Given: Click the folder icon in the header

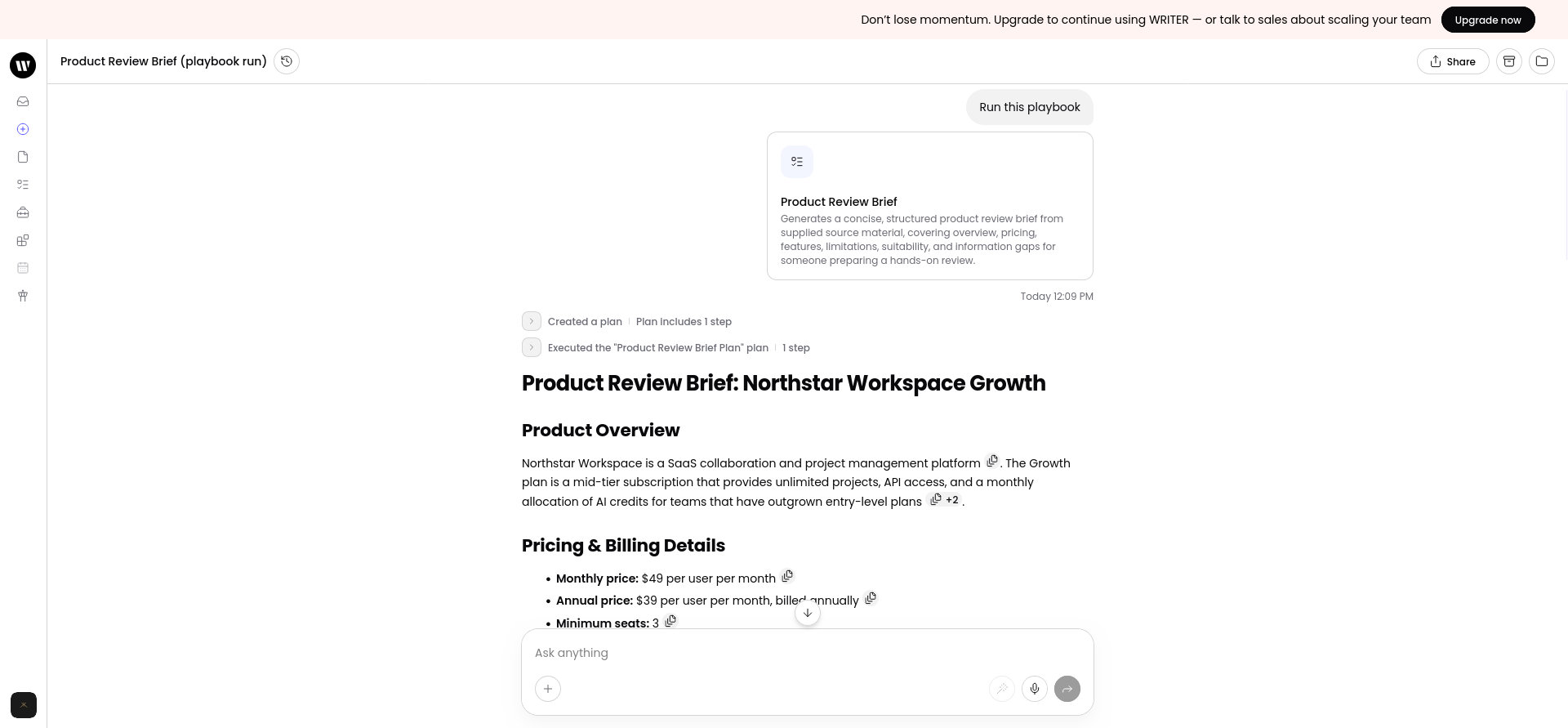Looking at the screenshot, I should (1542, 61).
